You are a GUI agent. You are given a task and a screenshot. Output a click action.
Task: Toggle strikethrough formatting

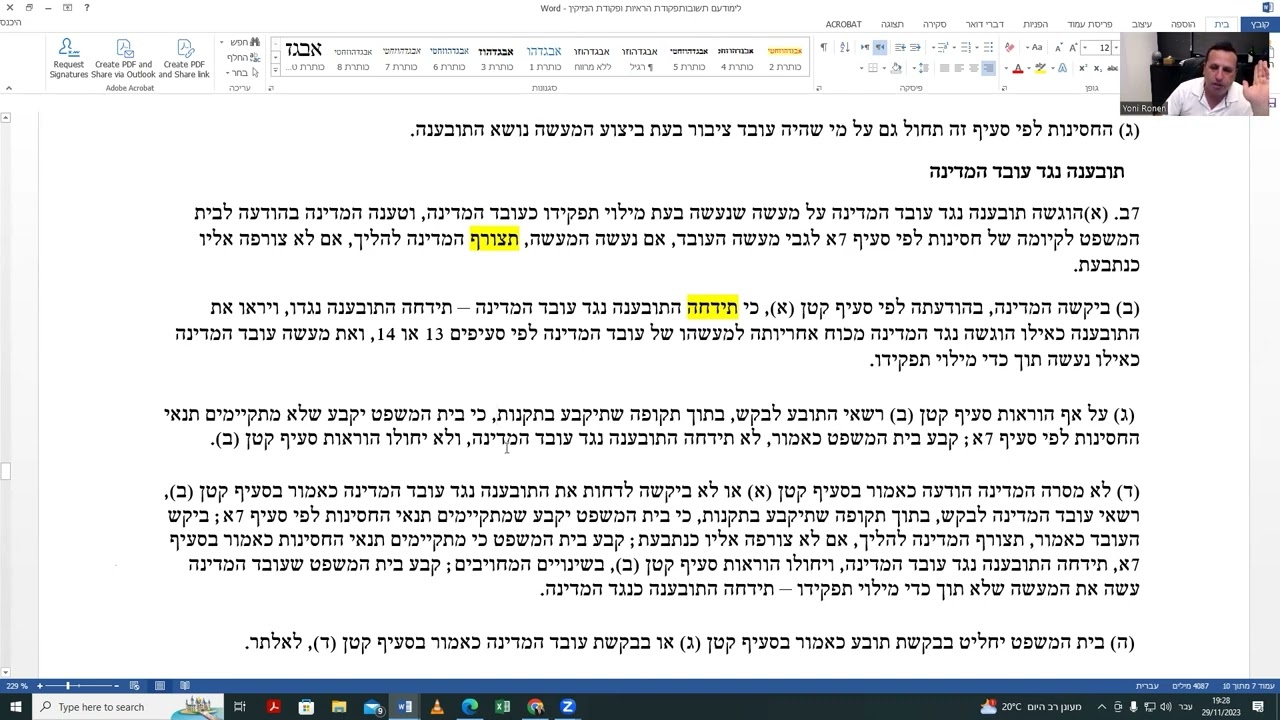click(x=1112, y=68)
